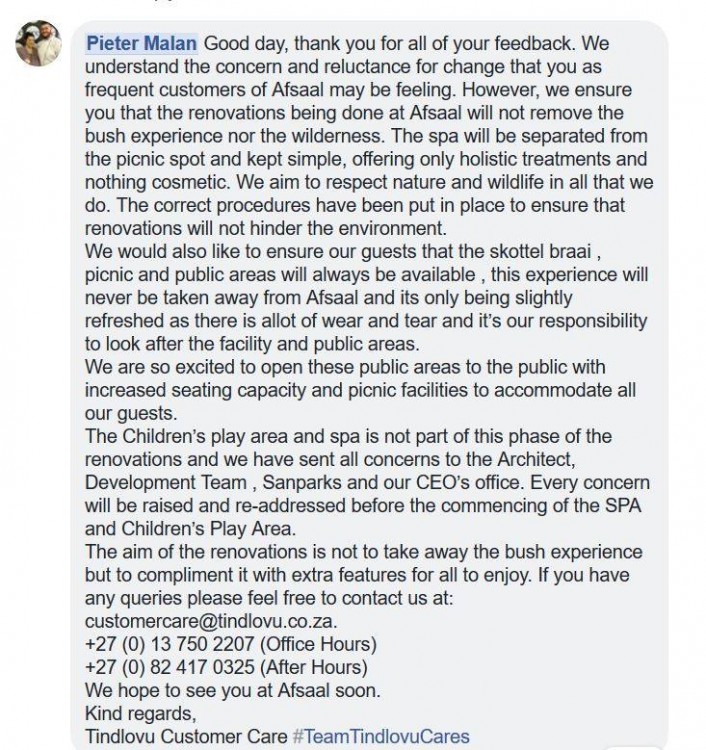Click the 'Development Team' text
Viewport: 706px width, 750px height.
(x=165, y=482)
